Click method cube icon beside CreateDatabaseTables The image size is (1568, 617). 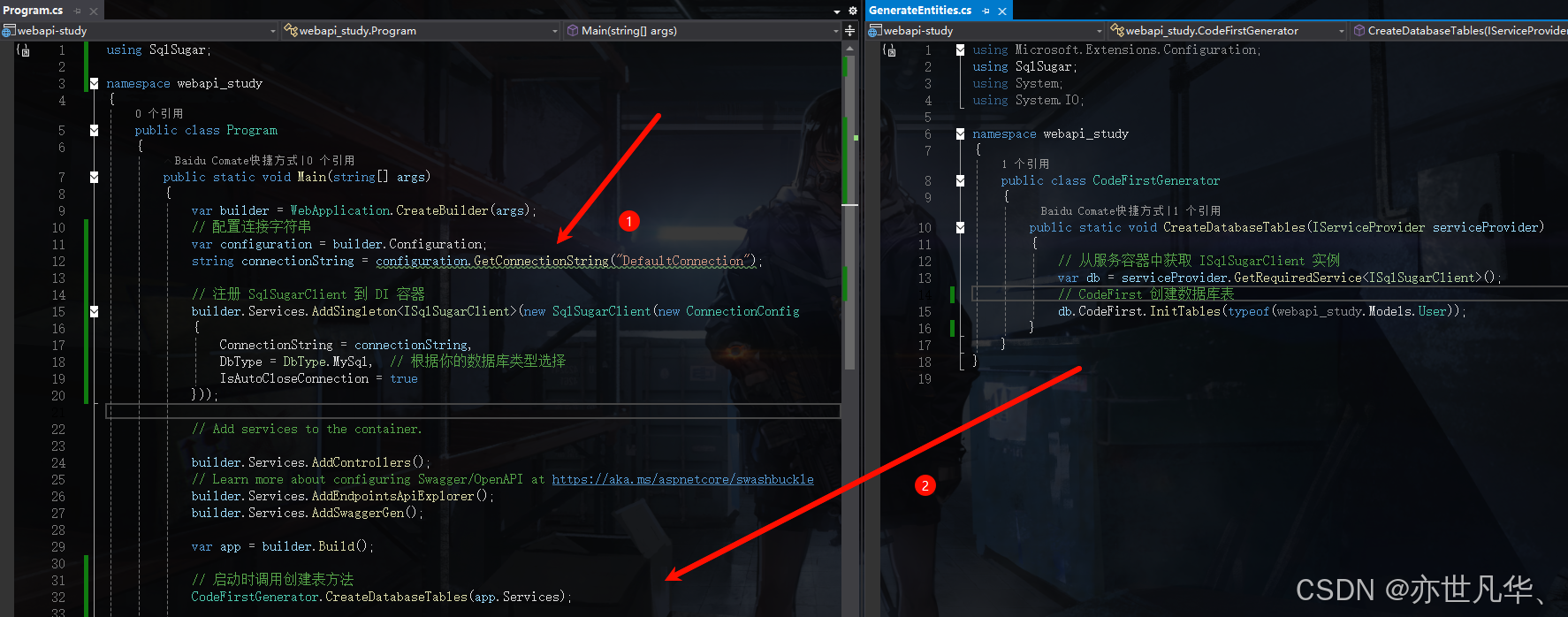[x=1359, y=30]
